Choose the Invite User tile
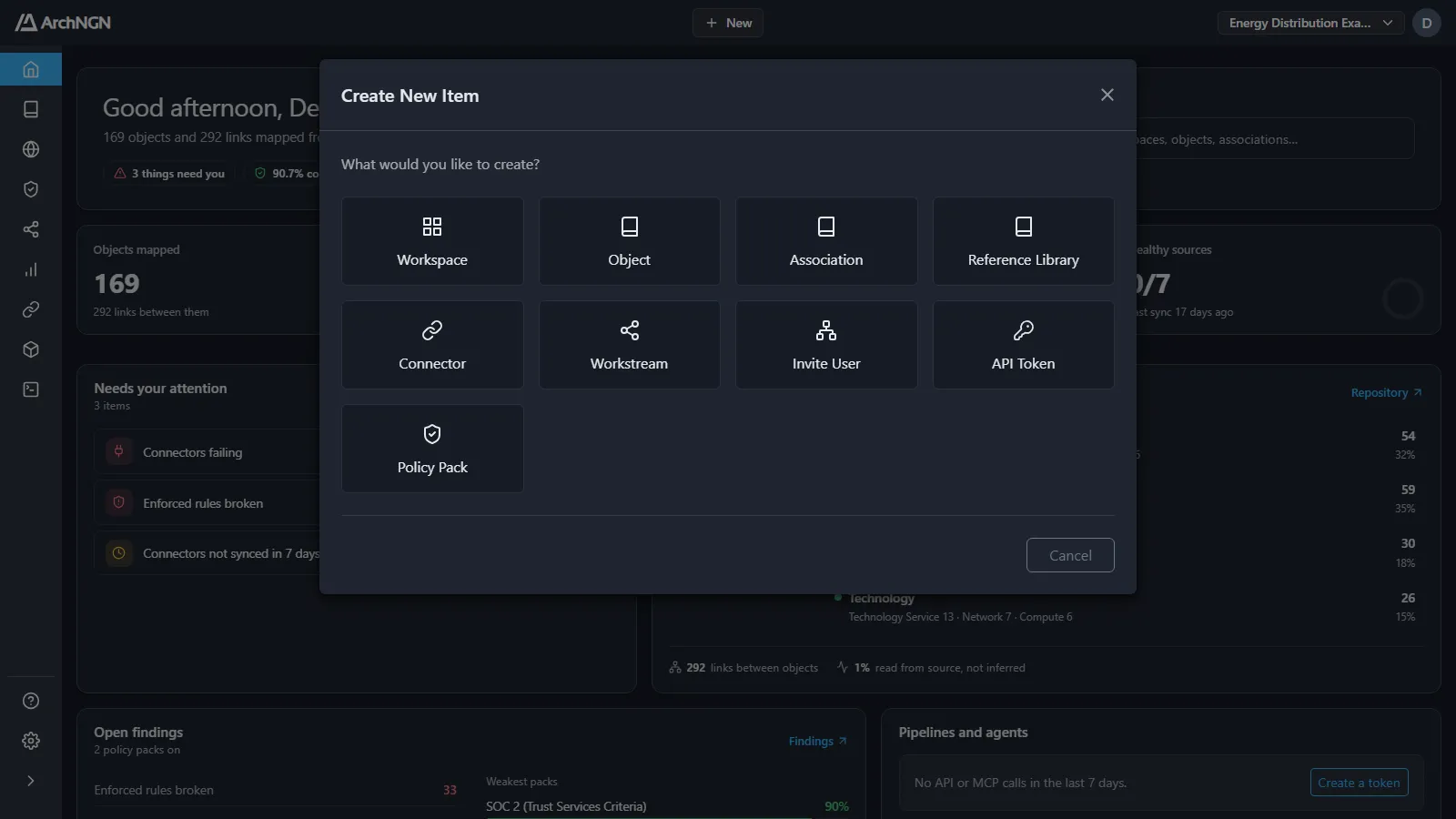Viewport: 1456px width, 819px height. coord(826,345)
